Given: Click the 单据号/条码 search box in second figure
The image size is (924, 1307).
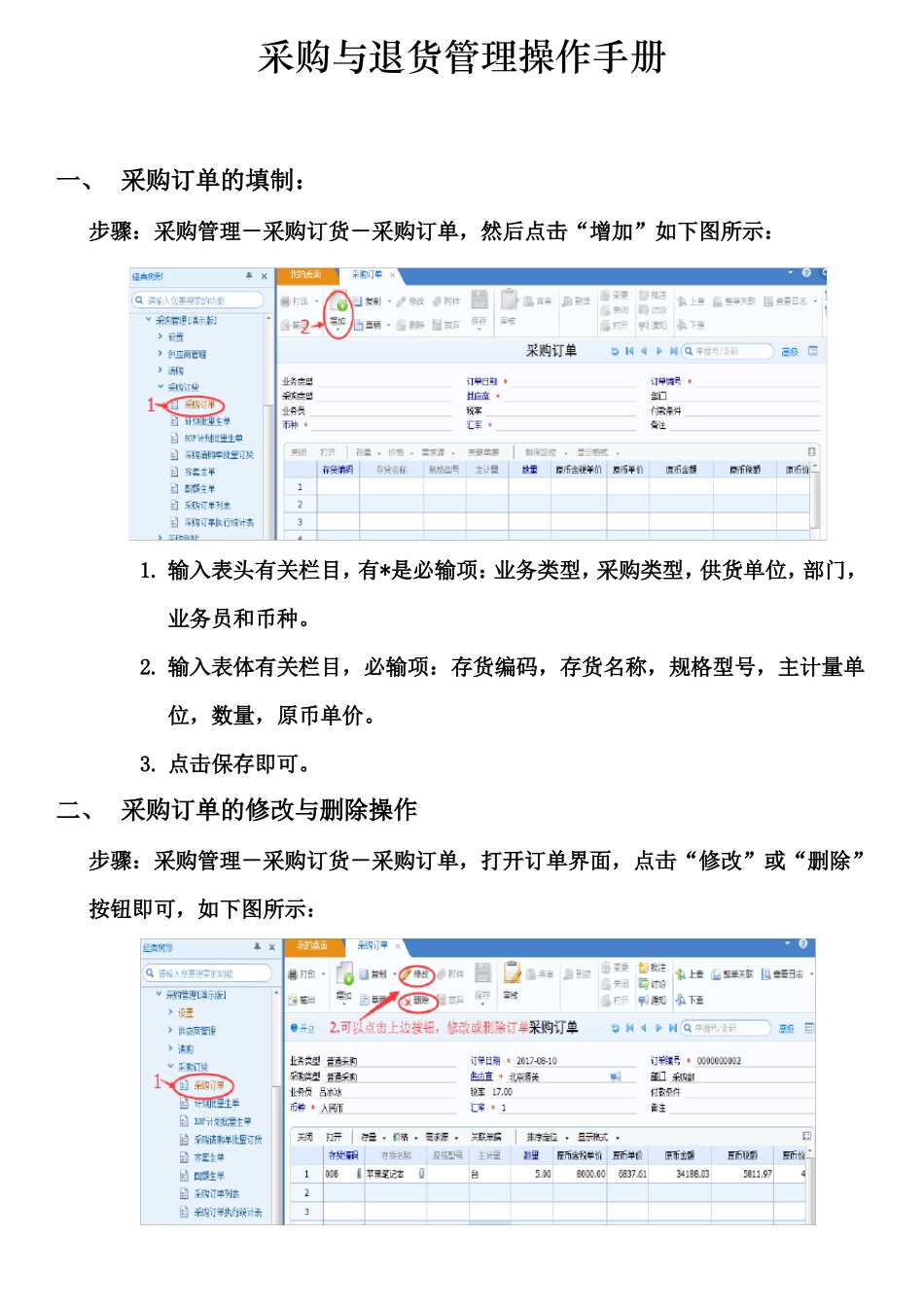Looking at the screenshot, I should coord(726,1028).
